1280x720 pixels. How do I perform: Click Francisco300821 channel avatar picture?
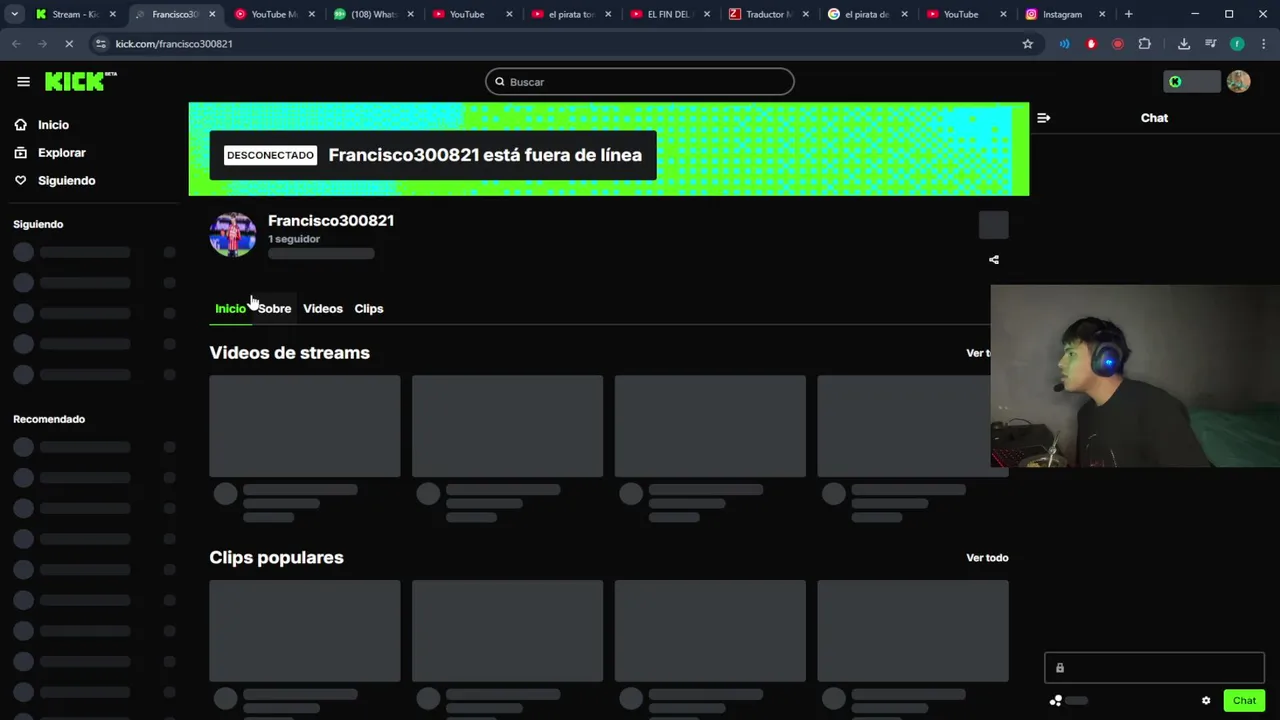click(x=233, y=235)
